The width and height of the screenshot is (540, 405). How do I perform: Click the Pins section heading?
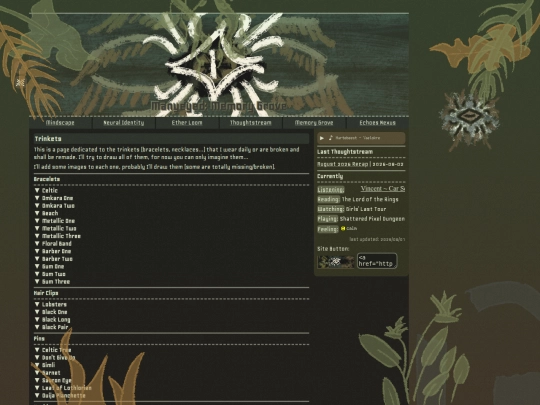click(x=39, y=339)
